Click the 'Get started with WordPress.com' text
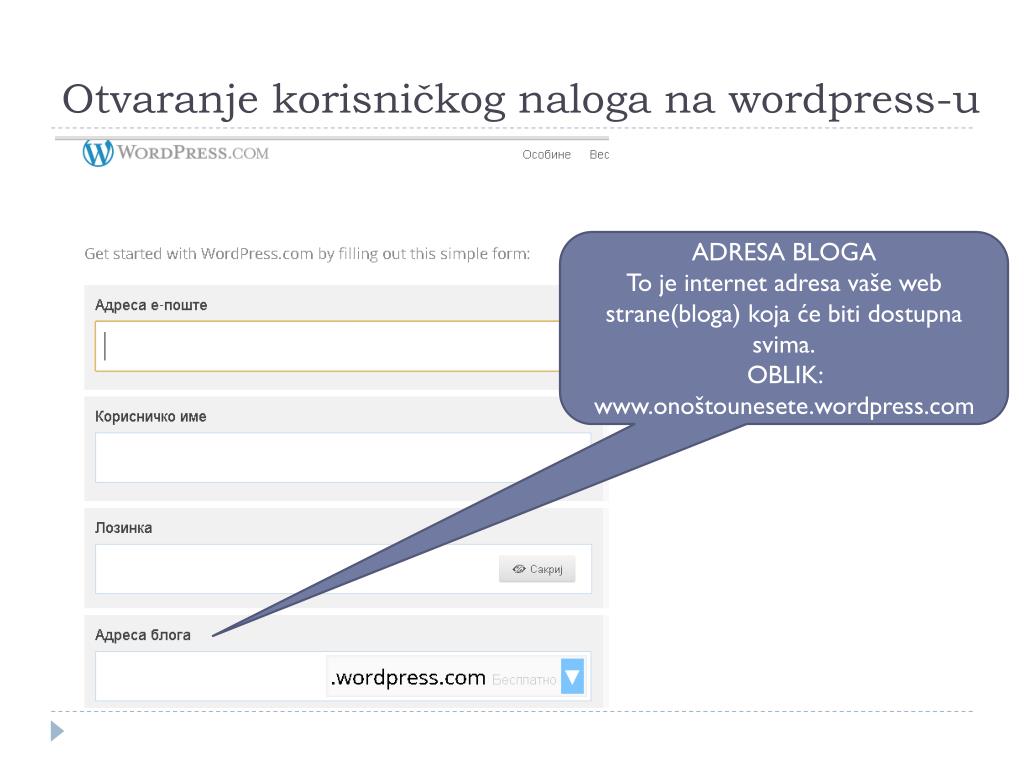This screenshot has height=768, width=1024. pos(307,254)
